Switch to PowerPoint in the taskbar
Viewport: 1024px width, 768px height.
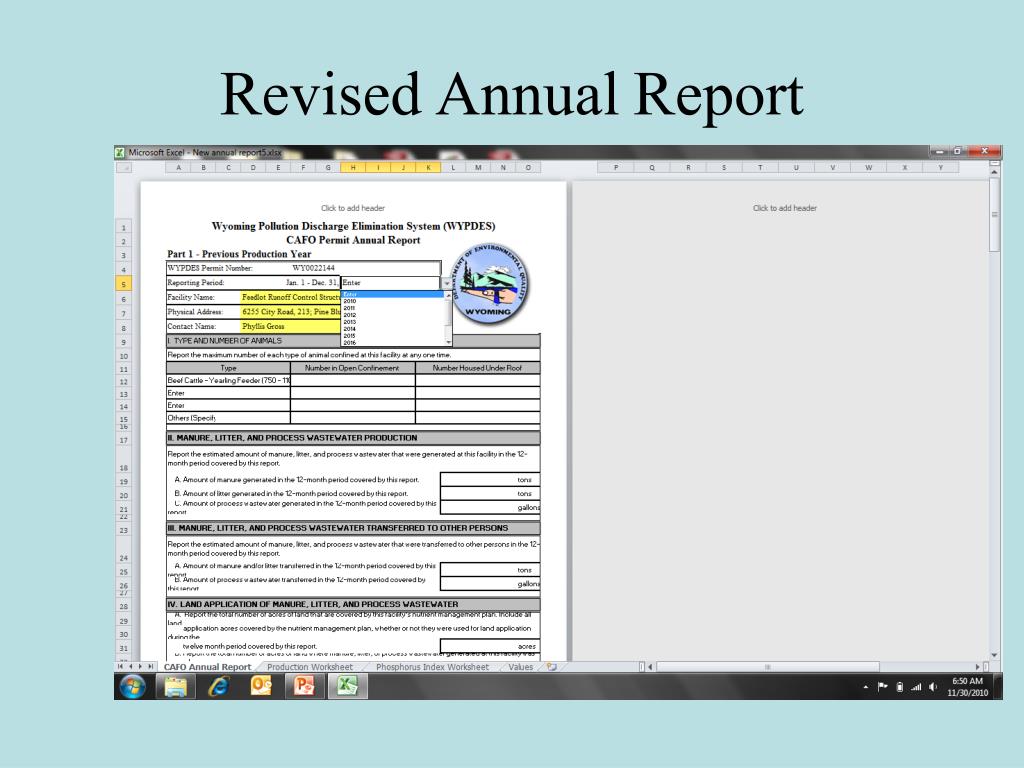[x=304, y=686]
